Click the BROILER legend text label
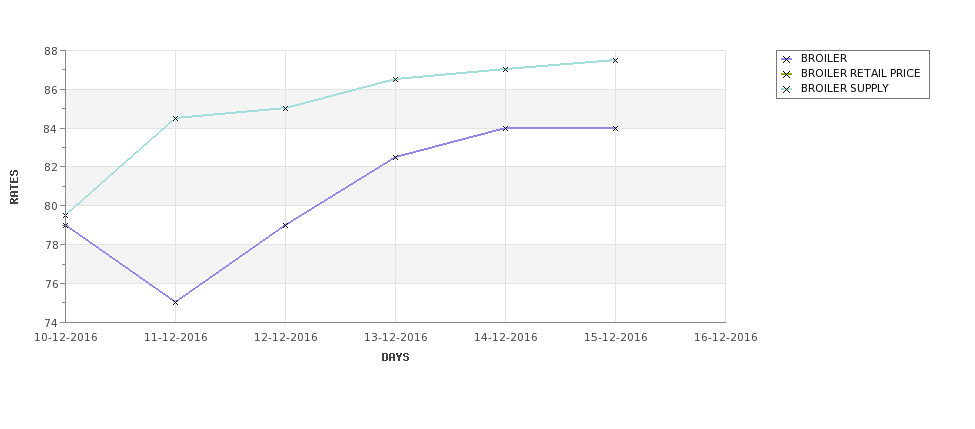The image size is (975, 429). pos(823,58)
